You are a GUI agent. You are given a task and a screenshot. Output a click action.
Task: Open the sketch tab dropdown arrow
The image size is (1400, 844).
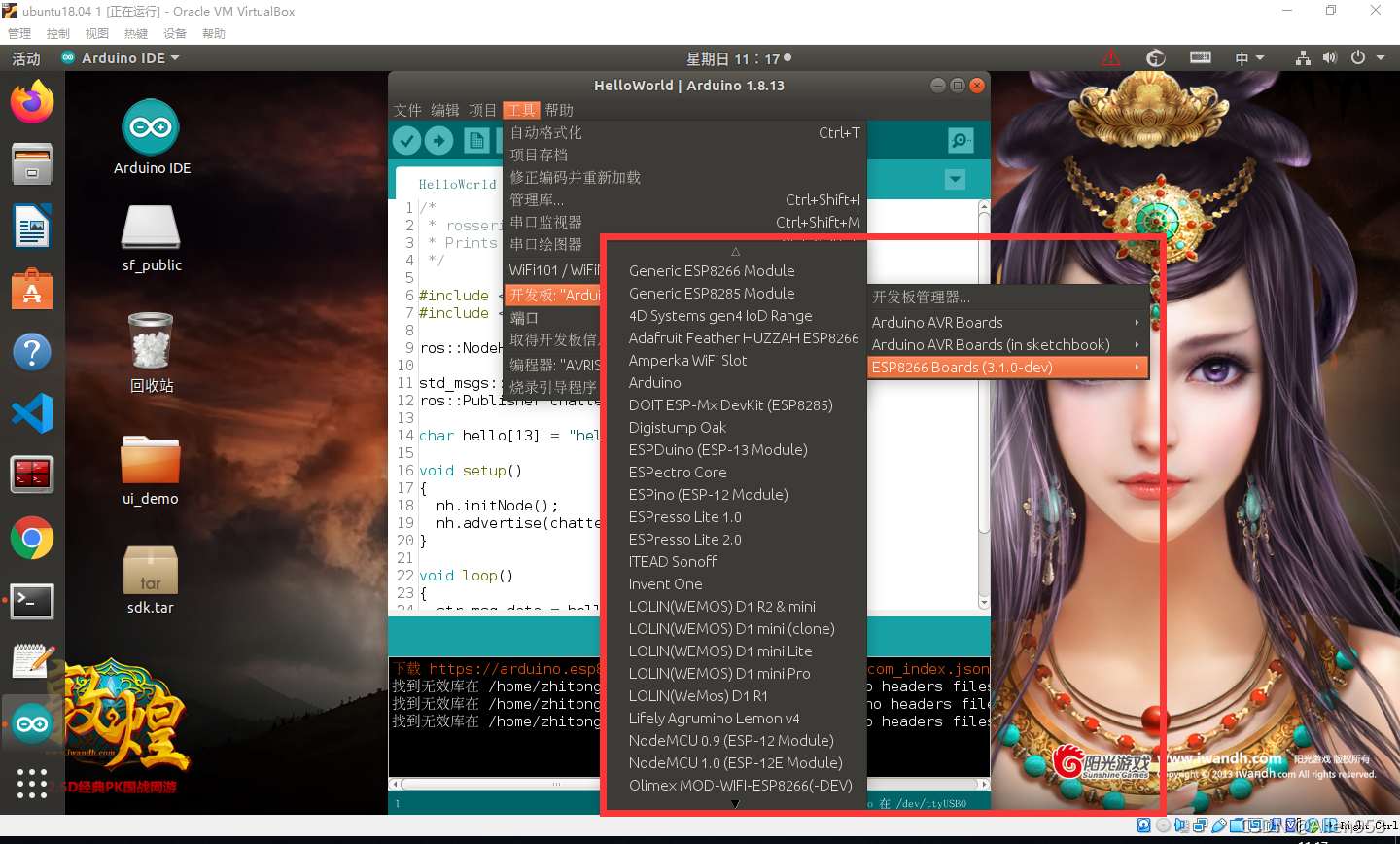tap(956, 180)
